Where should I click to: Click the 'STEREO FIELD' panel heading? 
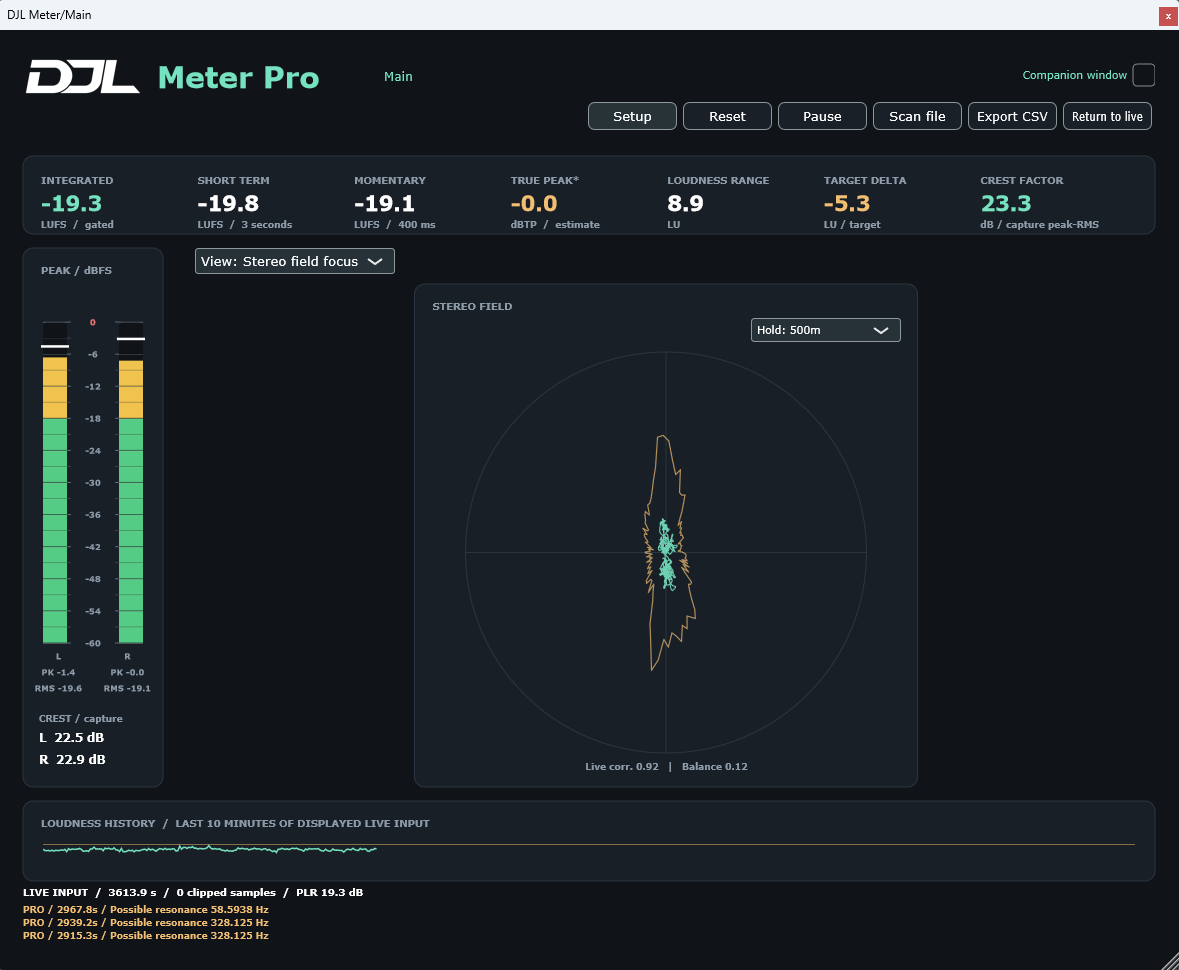472,306
